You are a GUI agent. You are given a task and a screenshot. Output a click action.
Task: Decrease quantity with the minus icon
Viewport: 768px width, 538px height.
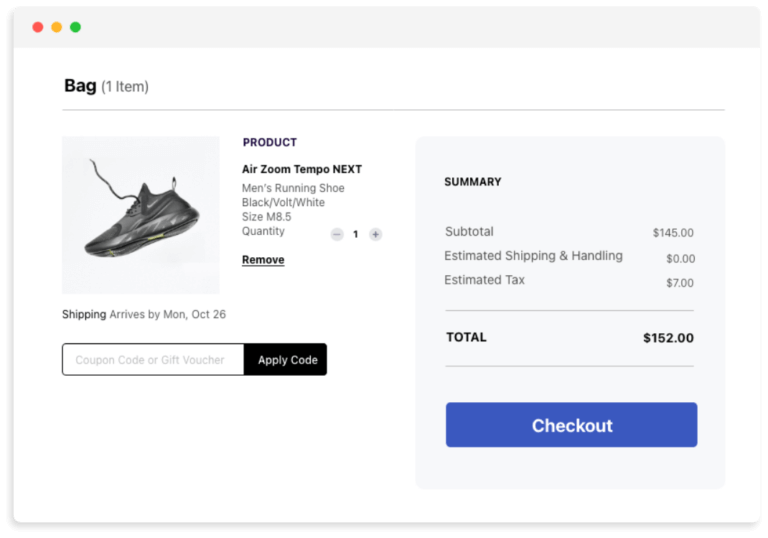[x=337, y=234]
